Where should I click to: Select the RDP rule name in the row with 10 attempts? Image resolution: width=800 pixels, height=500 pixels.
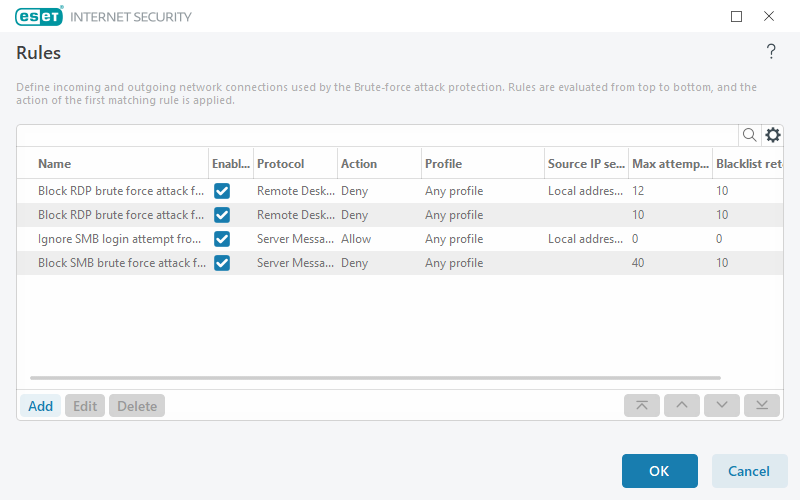121,215
